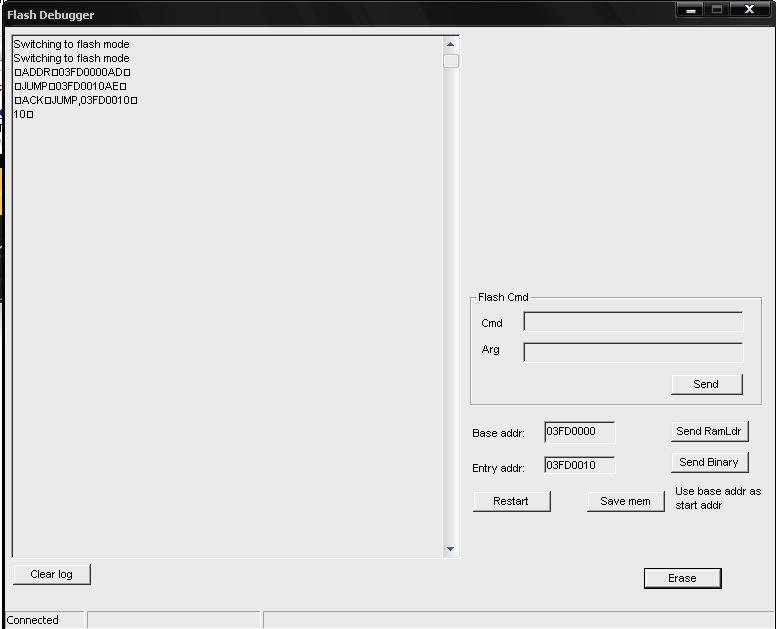Screen dimensions: 778x629
Task: Click the 'Entry addr:' label
Action: tap(498, 468)
